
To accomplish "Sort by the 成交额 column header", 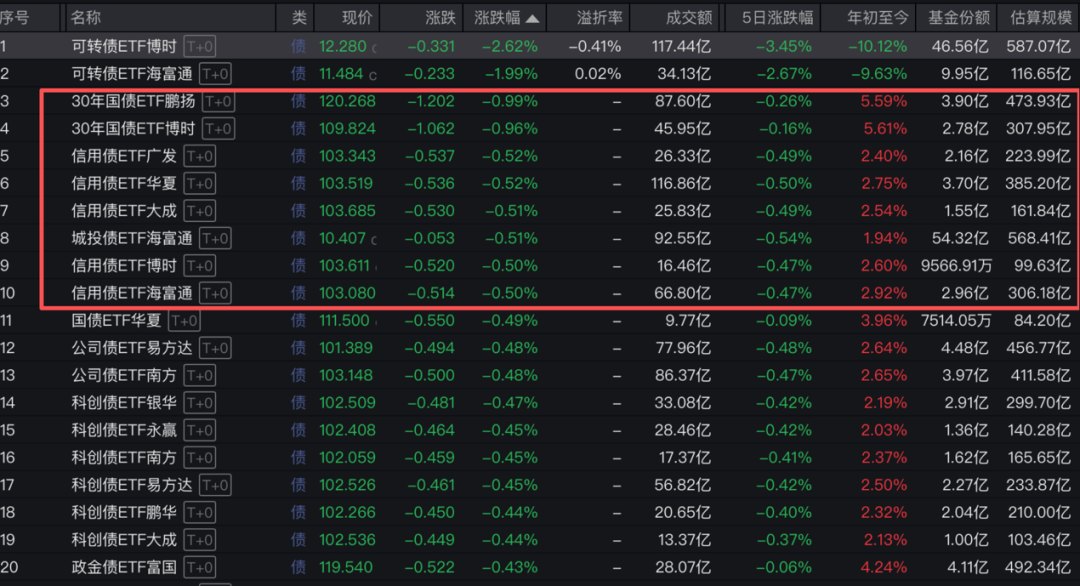I will [x=688, y=18].
